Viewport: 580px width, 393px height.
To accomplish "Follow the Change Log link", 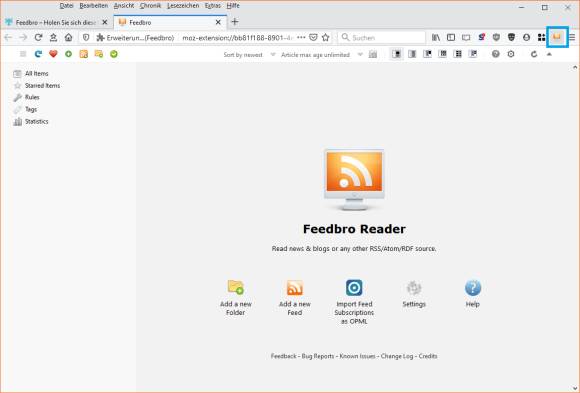I will pos(397,356).
